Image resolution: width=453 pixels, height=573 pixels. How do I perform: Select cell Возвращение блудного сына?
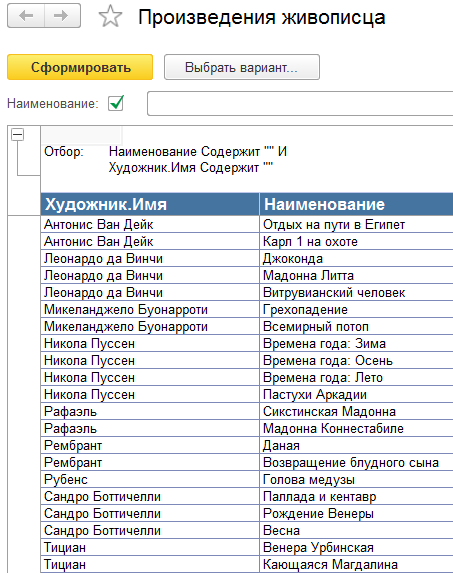pos(356,462)
